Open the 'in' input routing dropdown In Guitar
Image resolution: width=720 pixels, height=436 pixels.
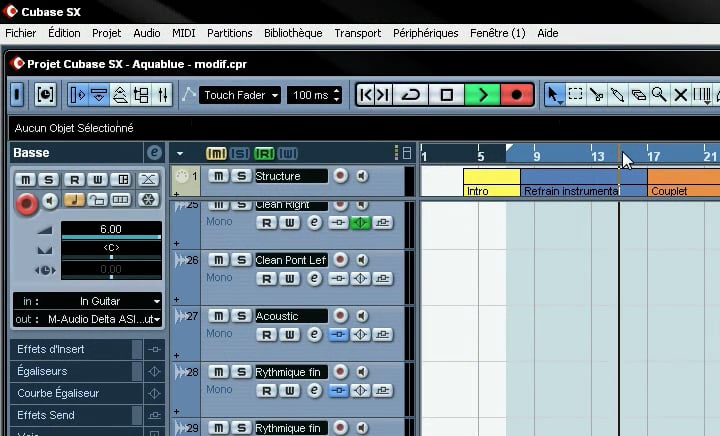click(87, 301)
